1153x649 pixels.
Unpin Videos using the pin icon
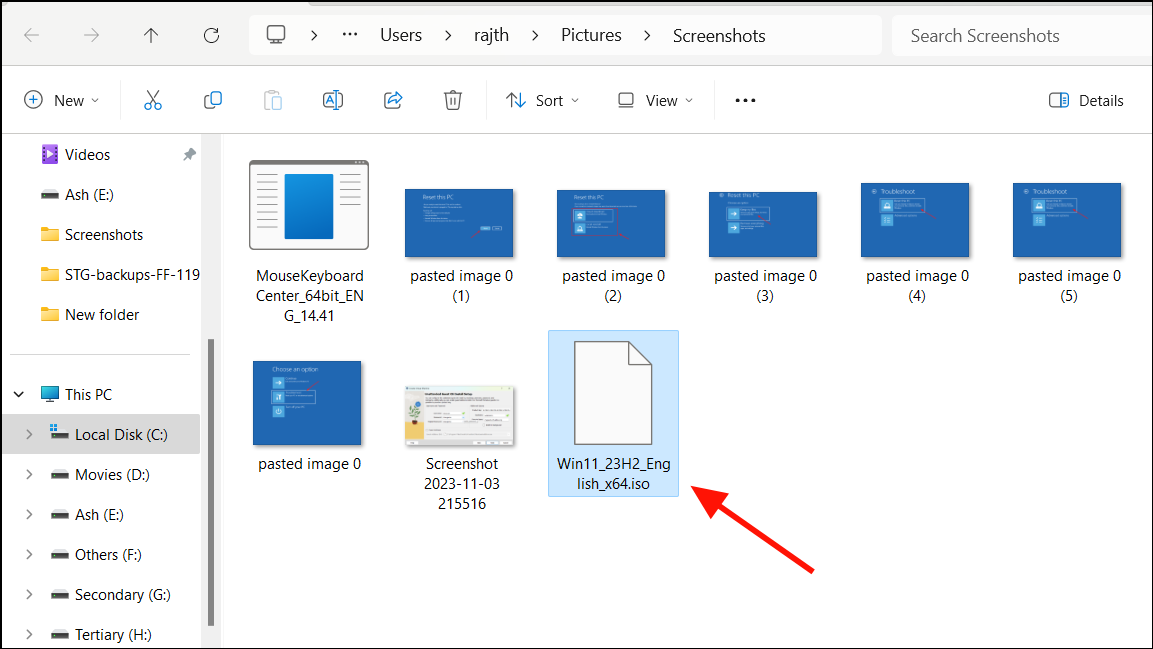189,154
